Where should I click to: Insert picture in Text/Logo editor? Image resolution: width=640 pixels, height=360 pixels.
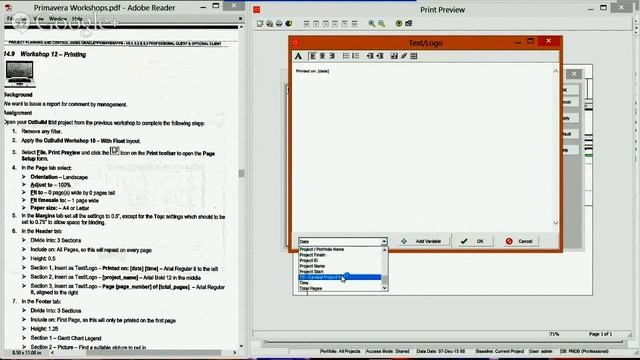click(x=394, y=56)
